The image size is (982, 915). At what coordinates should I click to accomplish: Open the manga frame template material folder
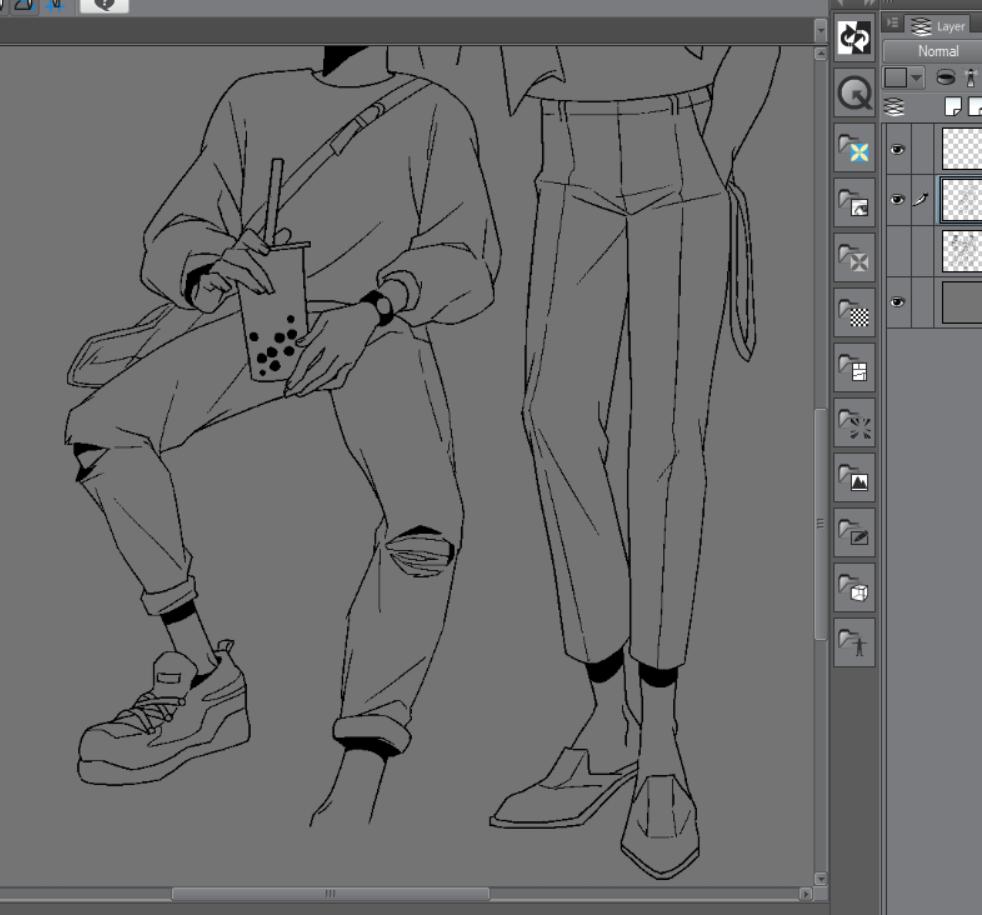coord(854,367)
